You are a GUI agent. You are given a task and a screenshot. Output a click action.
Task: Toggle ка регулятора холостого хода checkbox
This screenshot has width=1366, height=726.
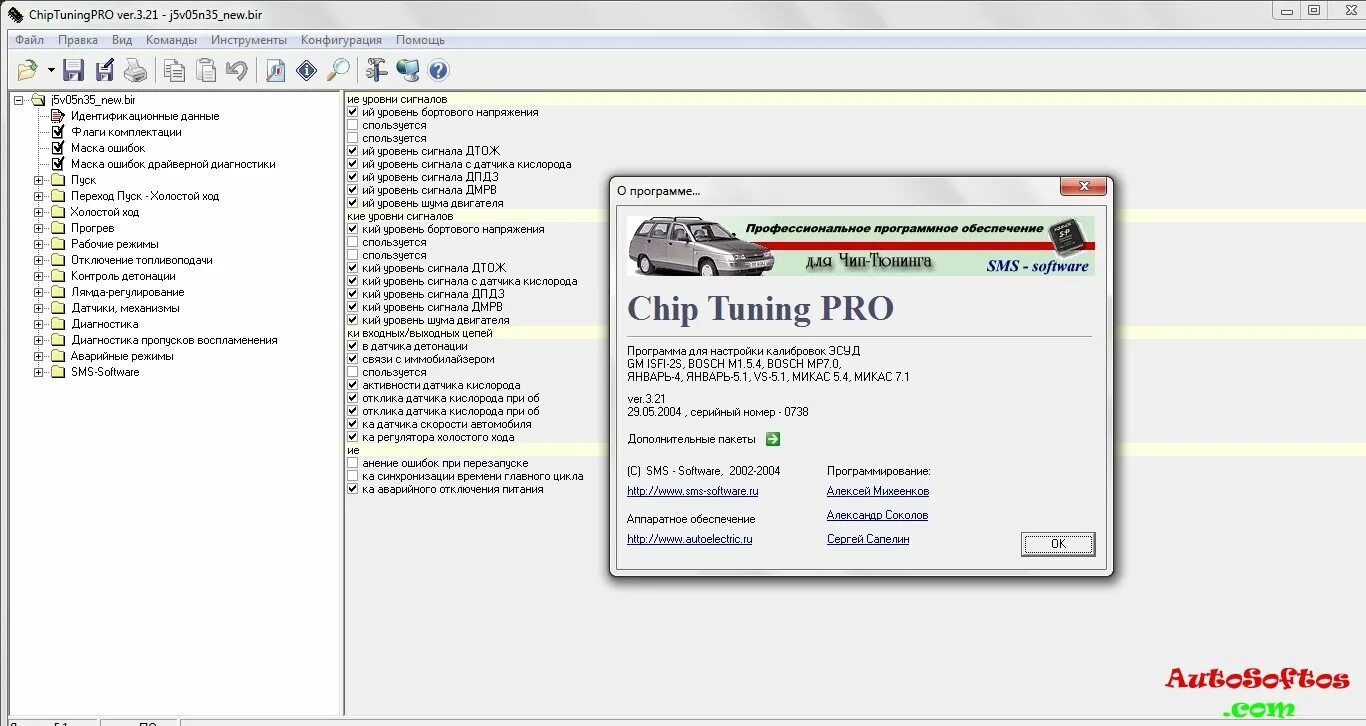pyautogui.click(x=352, y=437)
